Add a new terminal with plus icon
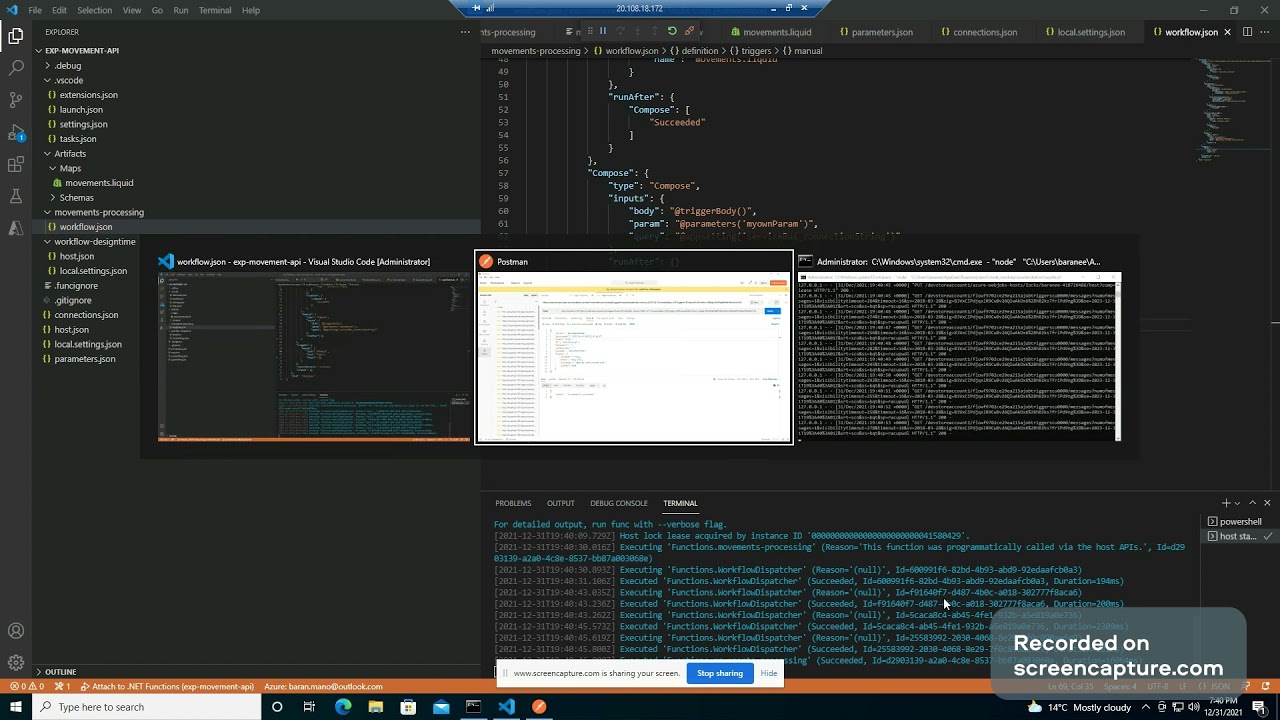1280x720 pixels. 1226,503
